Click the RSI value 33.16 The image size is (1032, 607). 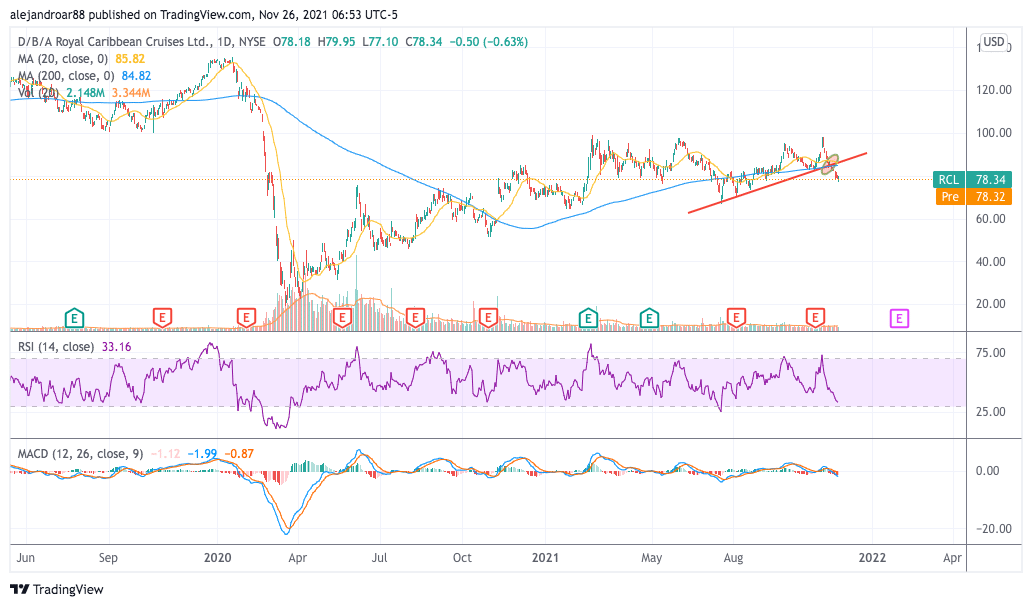coord(116,346)
